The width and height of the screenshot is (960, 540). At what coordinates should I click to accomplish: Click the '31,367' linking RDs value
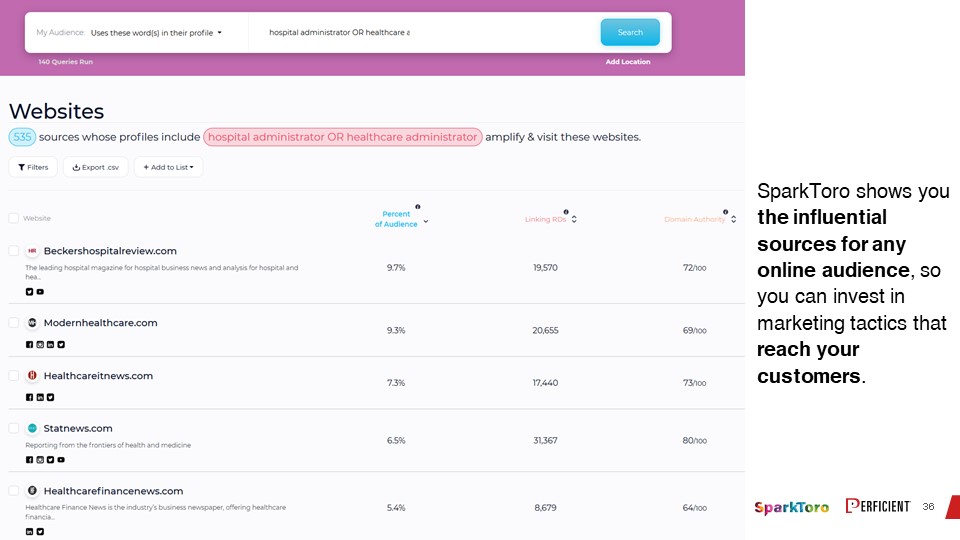point(545,440)
